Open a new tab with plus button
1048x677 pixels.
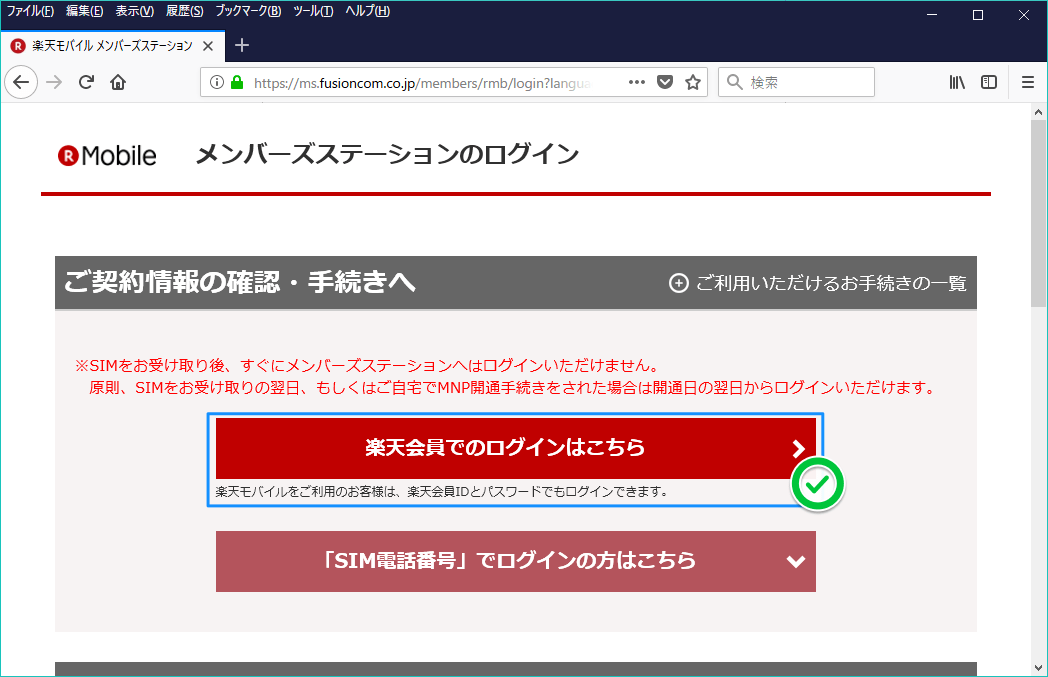[242, 45]
